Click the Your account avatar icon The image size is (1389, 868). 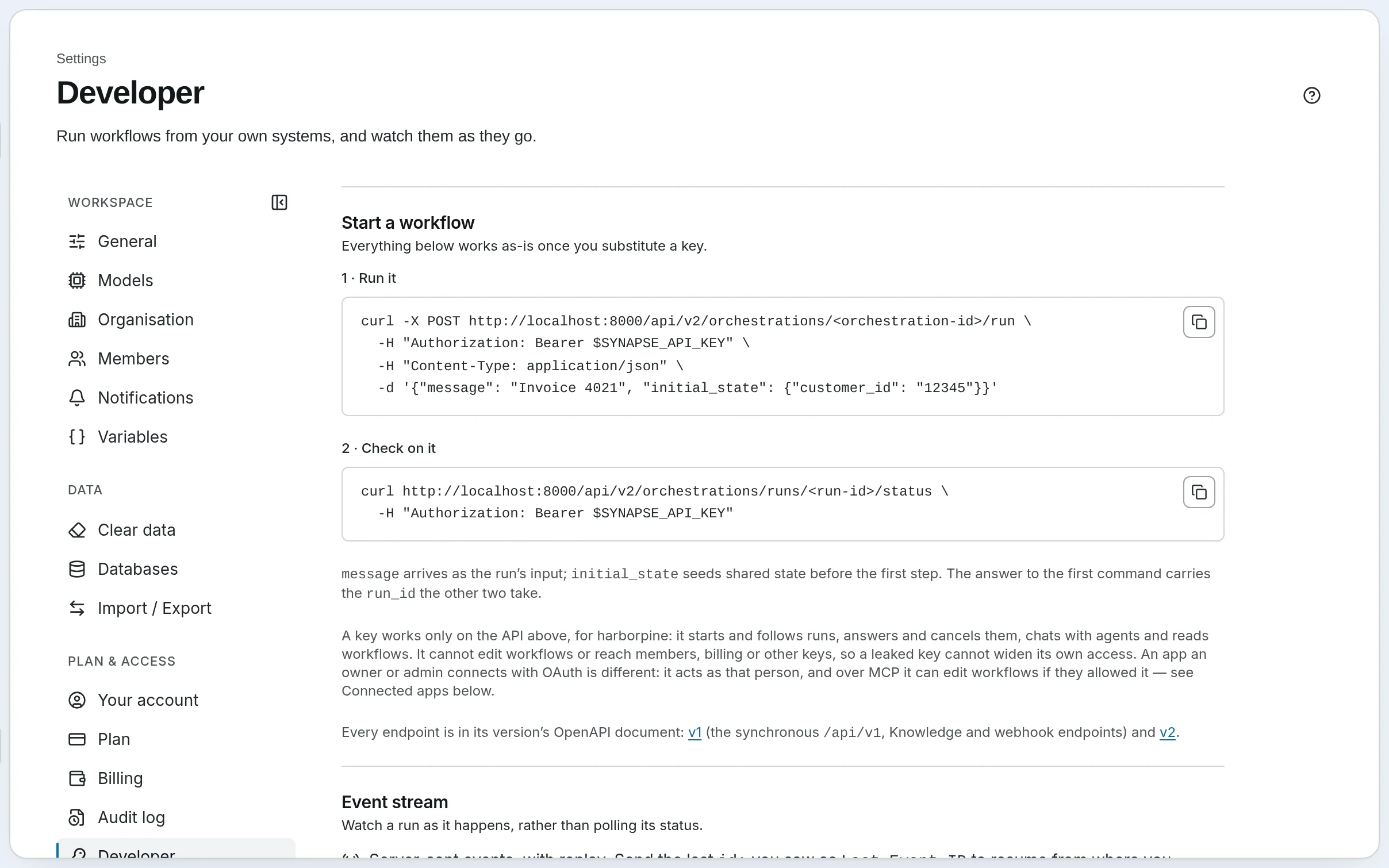pyautogui.click(x=77, y=700)
